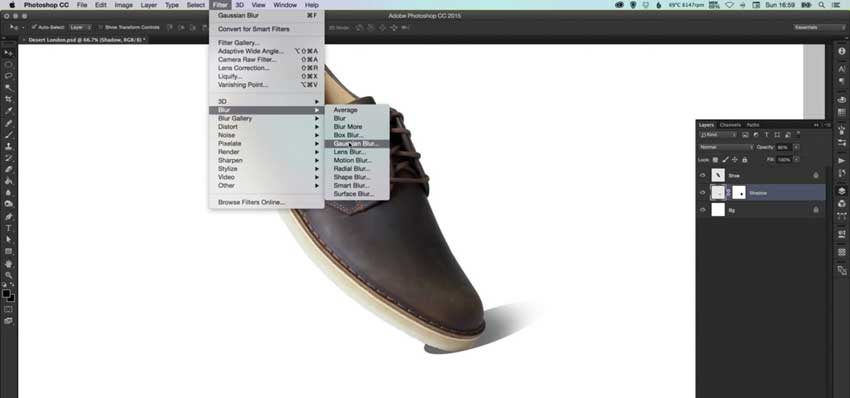The height and width of the screenshot is (398, 850).
Task: Select the Hand tool
Action: (8, 264)
